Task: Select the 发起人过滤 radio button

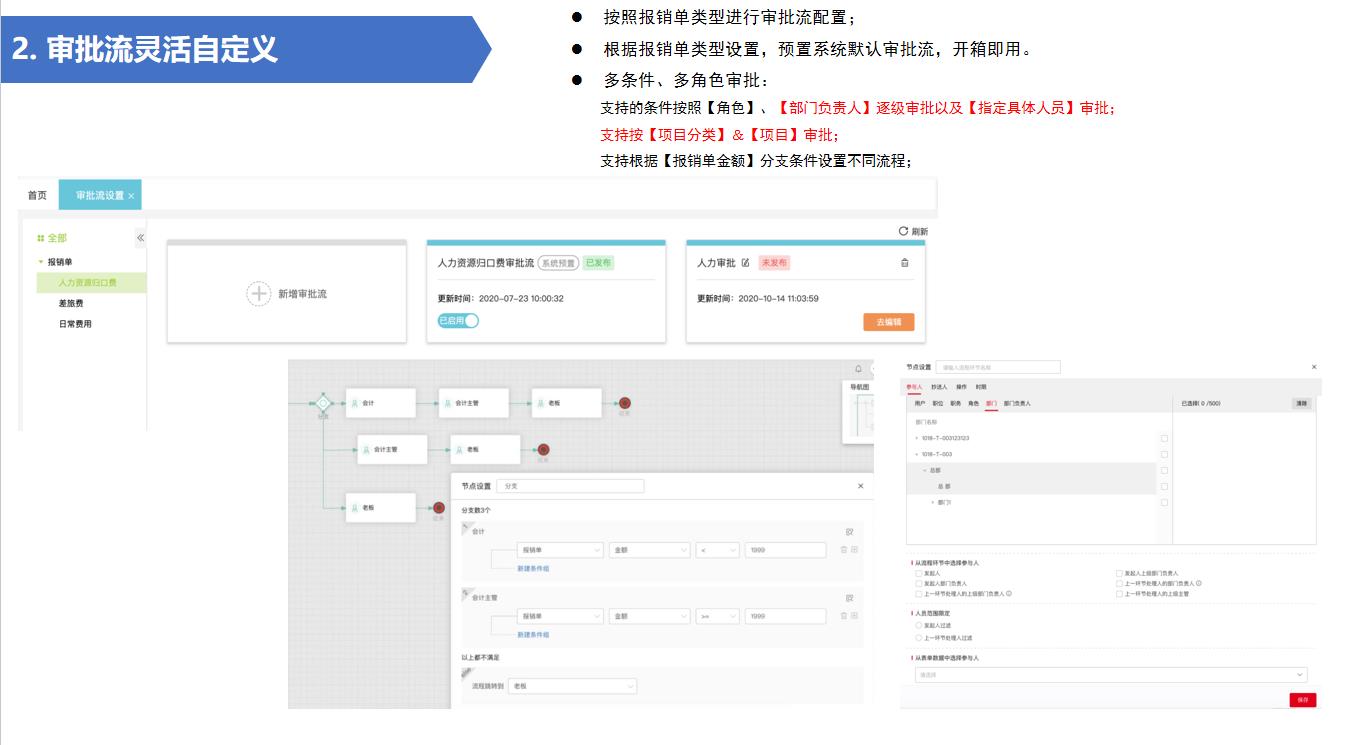Action: pos(919,625)
